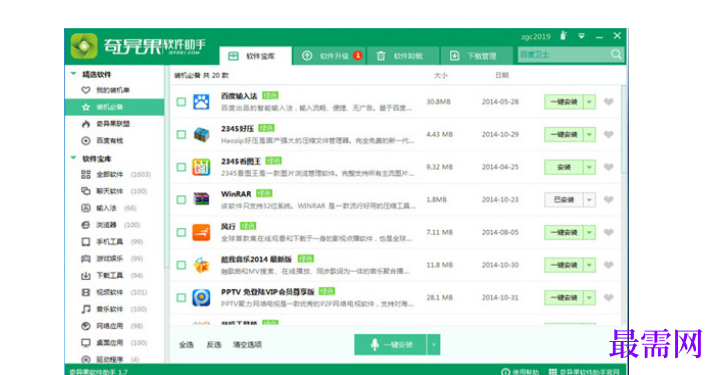This screenshot has width=721, height=375.
Task: Click the 奇异果 app logo
Action: click(84, 45)
